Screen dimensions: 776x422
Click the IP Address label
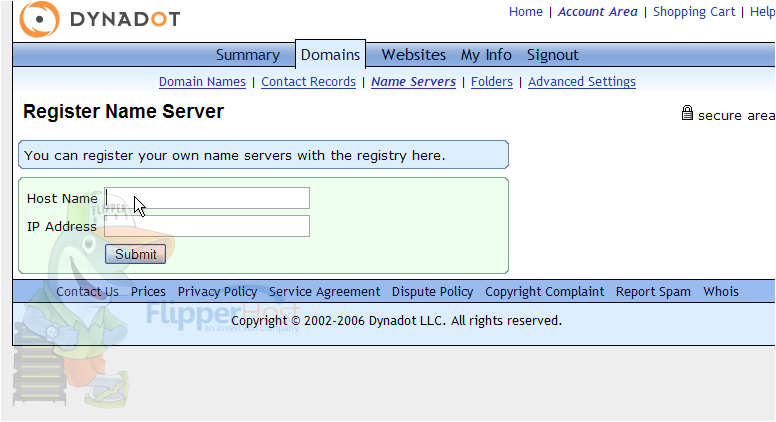tap(61, 227)
